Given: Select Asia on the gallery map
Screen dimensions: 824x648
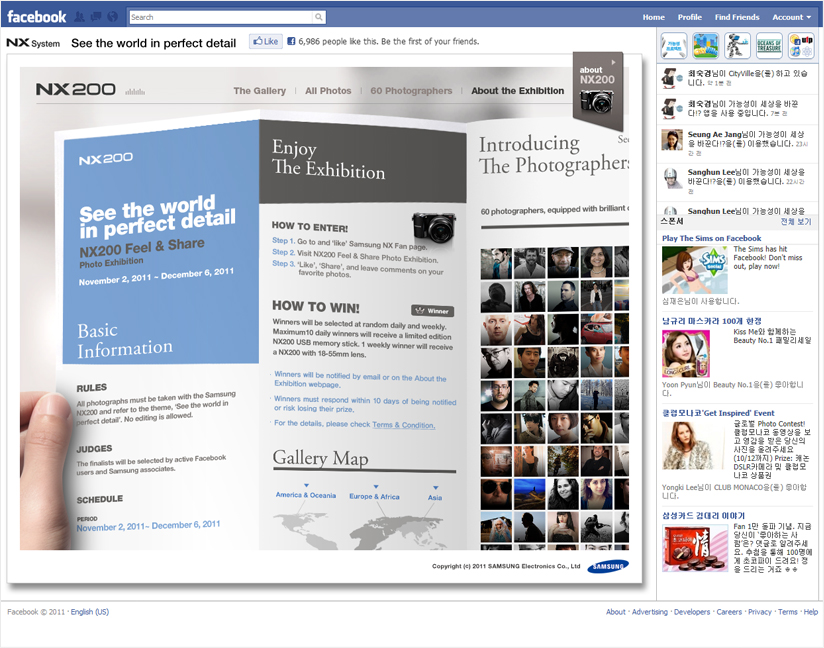Looking at the screenshot, I should point(435,497).
